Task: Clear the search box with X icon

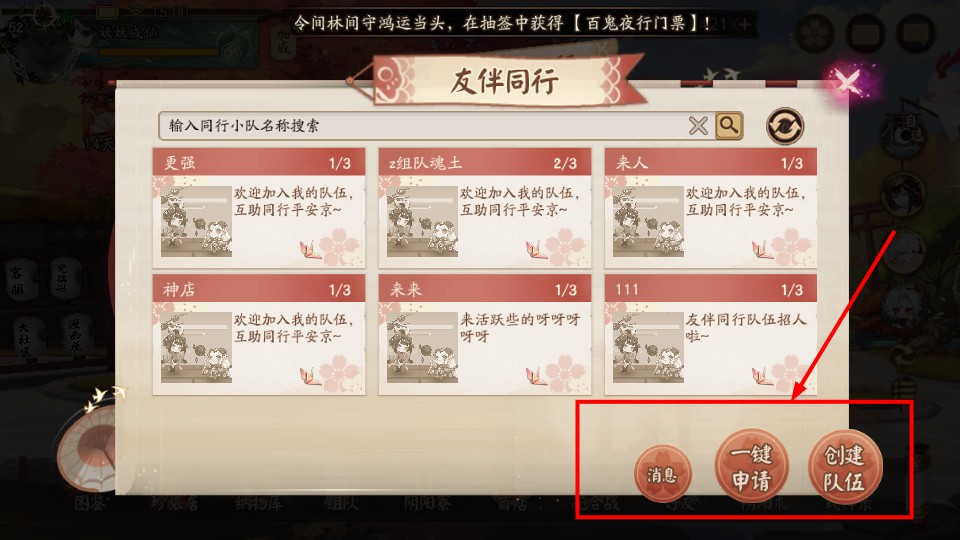Action: pos(698,126)
